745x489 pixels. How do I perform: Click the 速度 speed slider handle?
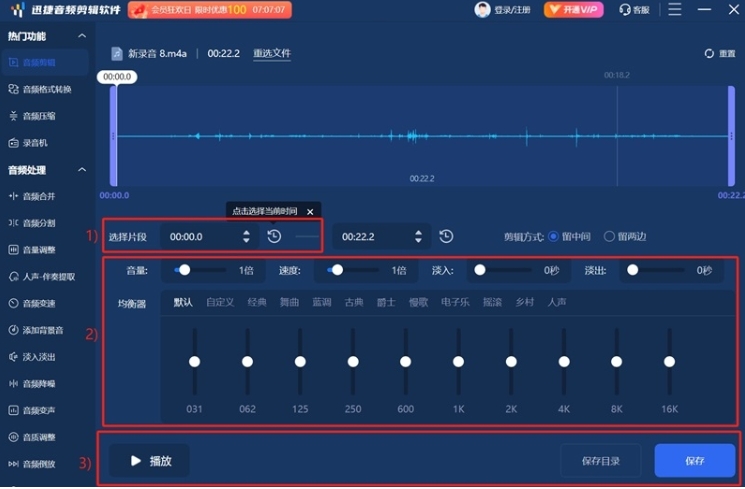[337, 270]
